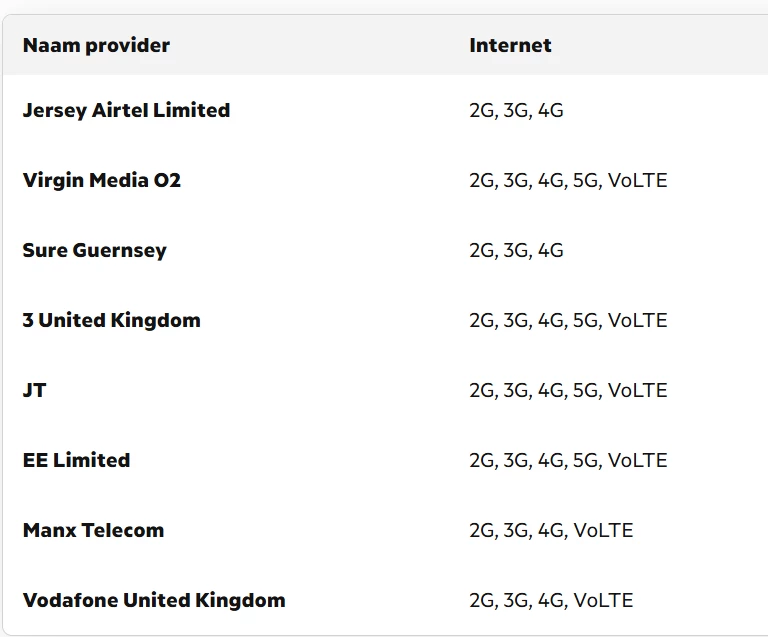Click the VoLTE text in the JT row
768x637 pixels.
coord(637,391)
